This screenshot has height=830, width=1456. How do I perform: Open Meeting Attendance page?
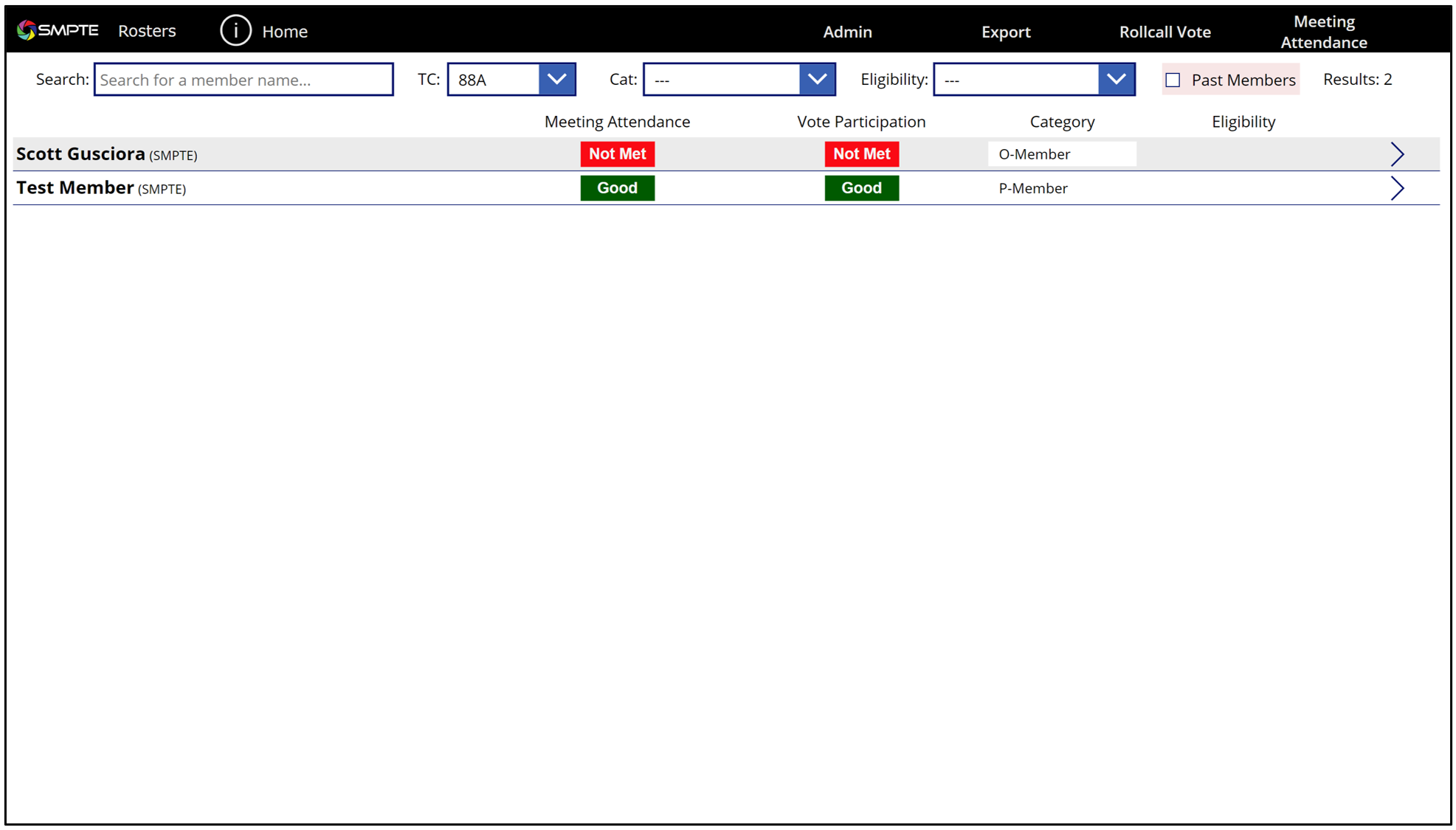[x=1323, y=32]
